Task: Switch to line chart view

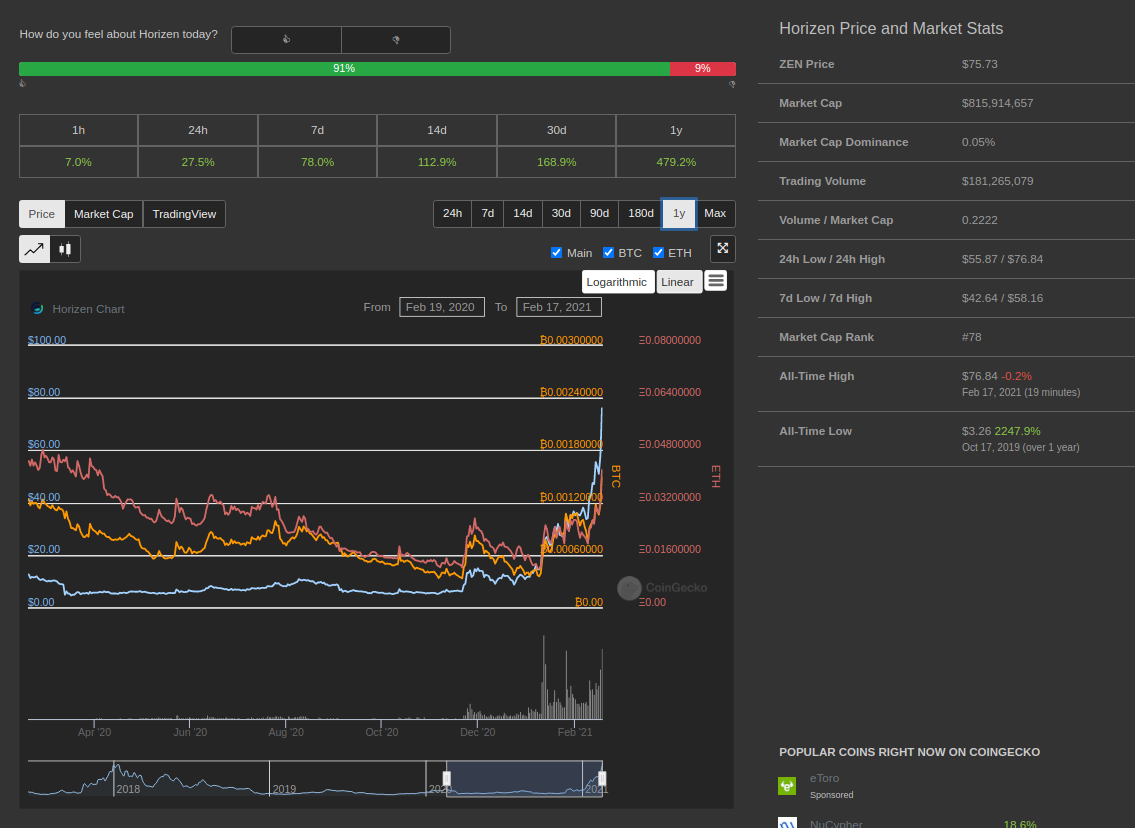Action: 35,249
